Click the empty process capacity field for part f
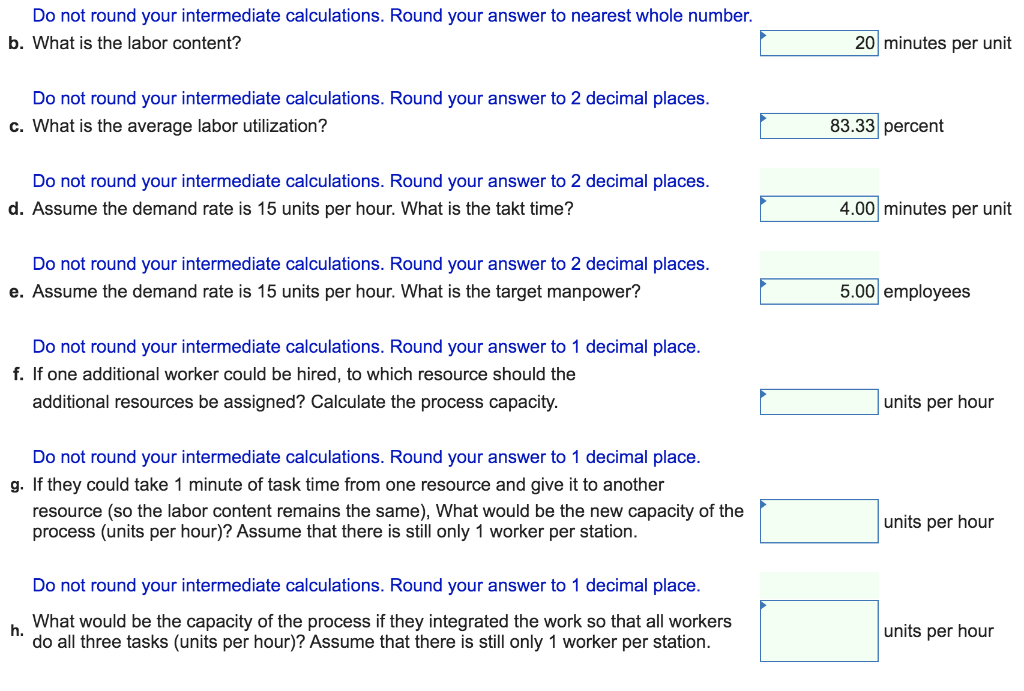The width and height of the screenshot is (1024, 691). (818, 401)
